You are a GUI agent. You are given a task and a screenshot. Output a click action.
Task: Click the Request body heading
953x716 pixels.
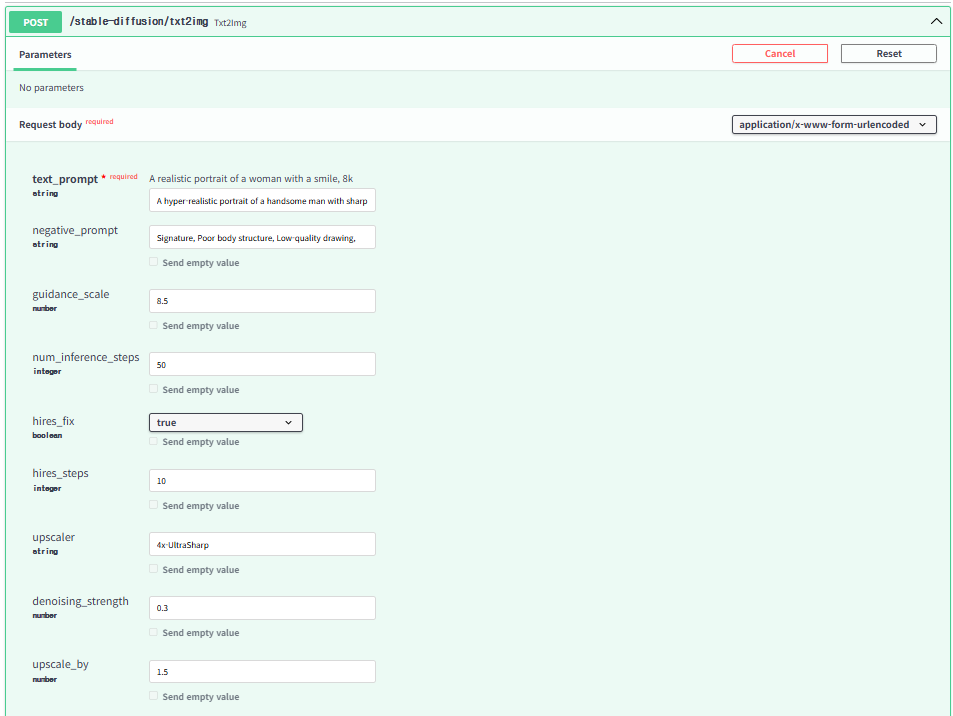[50, 125]
